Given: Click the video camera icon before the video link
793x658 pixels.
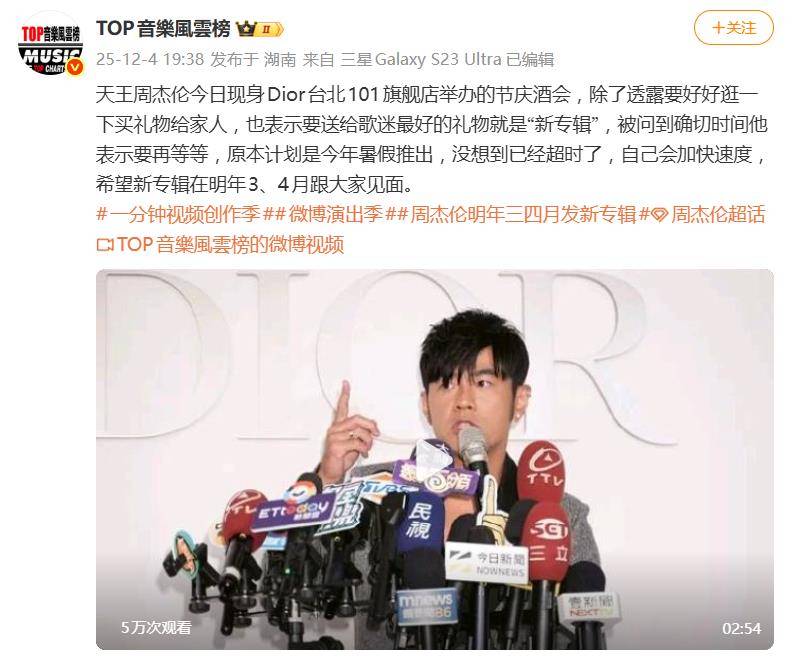Looking at the screenshot, I should coord(105,245).
